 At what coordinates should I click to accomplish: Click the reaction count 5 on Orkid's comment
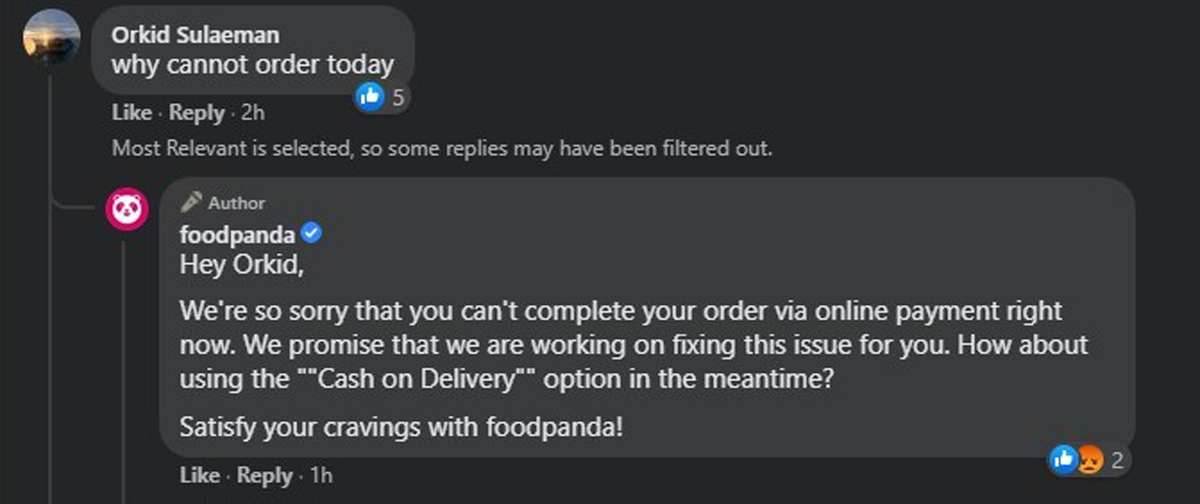[397, 97]
